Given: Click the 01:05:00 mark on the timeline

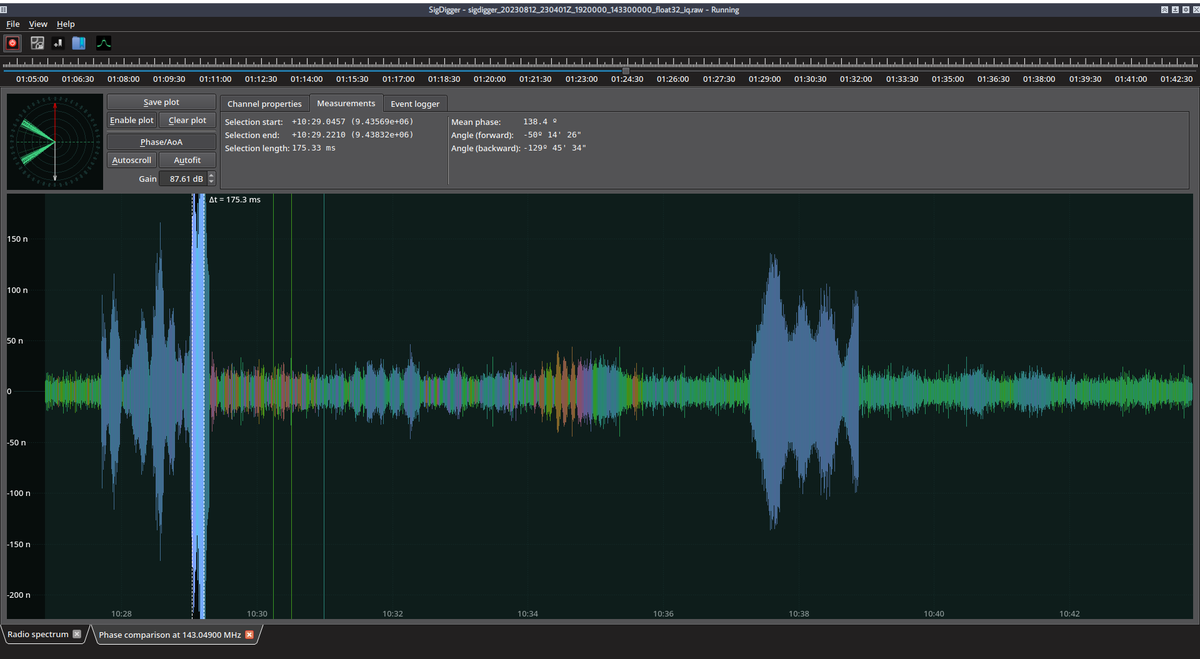Looking at the screenshot, I should click(x=32, y=78).
